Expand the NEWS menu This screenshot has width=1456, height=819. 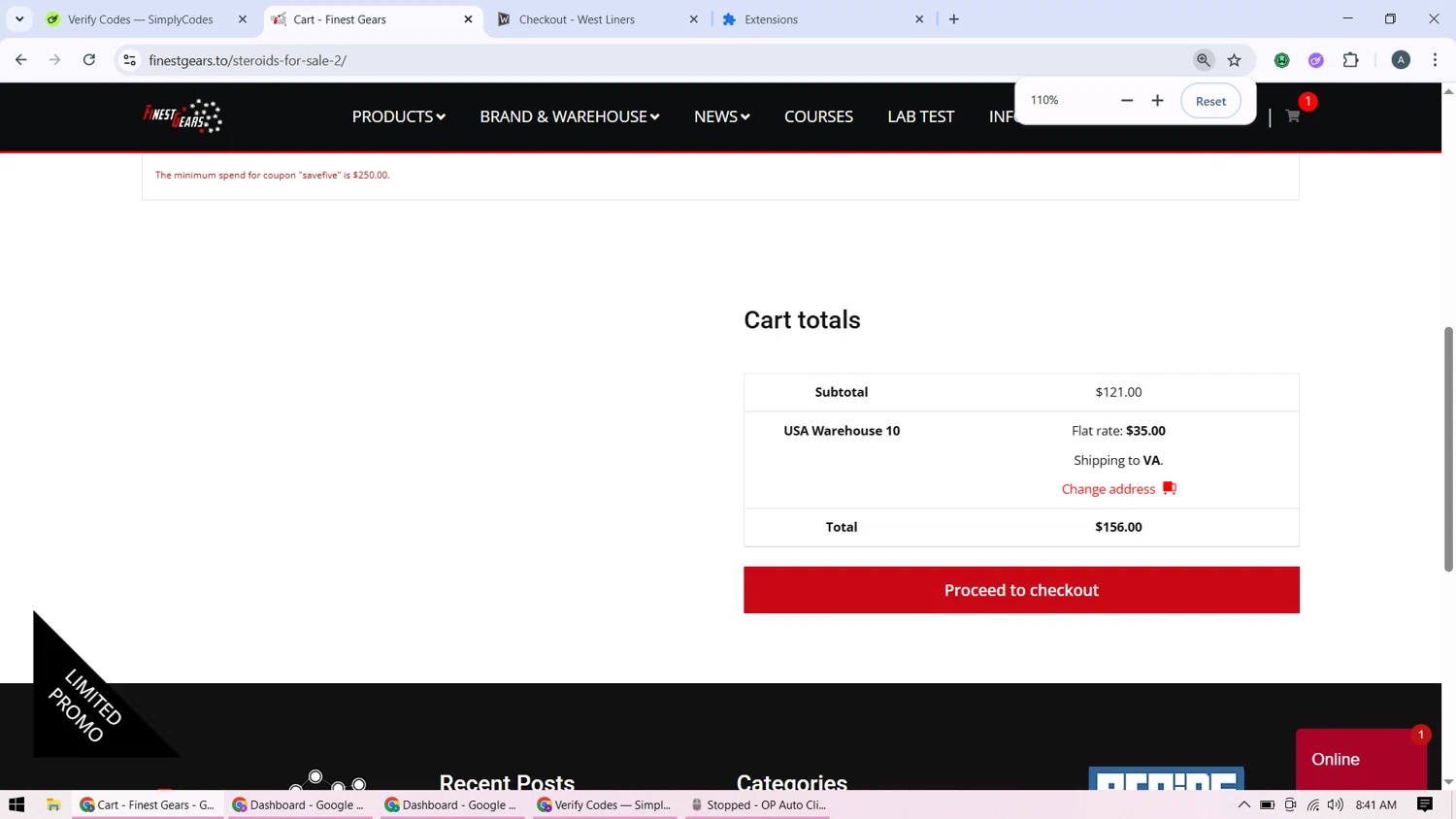[721, 116]
